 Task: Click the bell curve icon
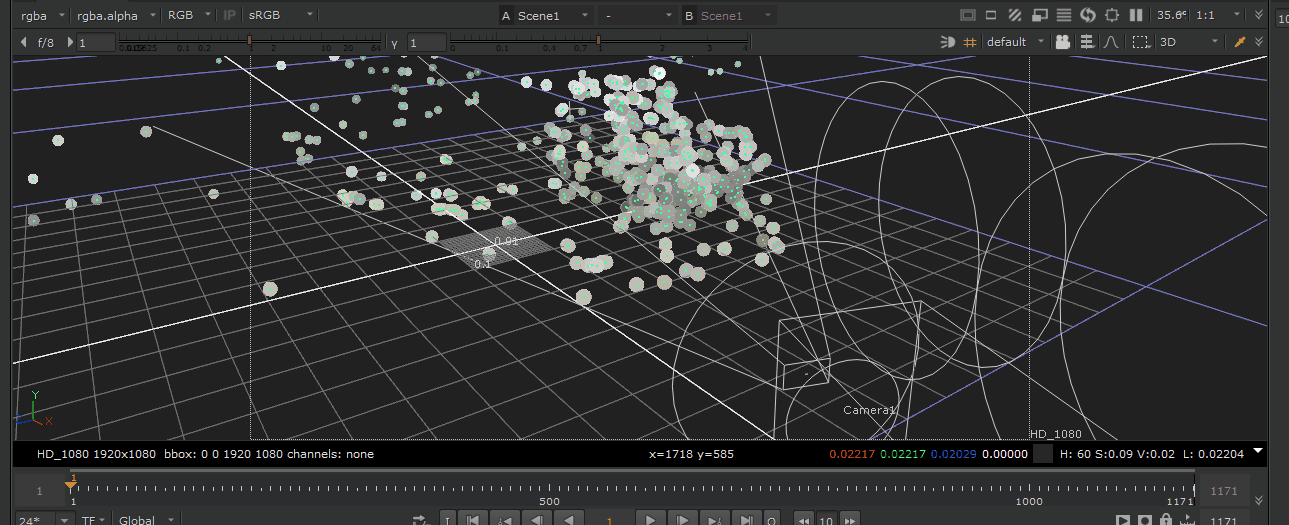coord(1111,42)
